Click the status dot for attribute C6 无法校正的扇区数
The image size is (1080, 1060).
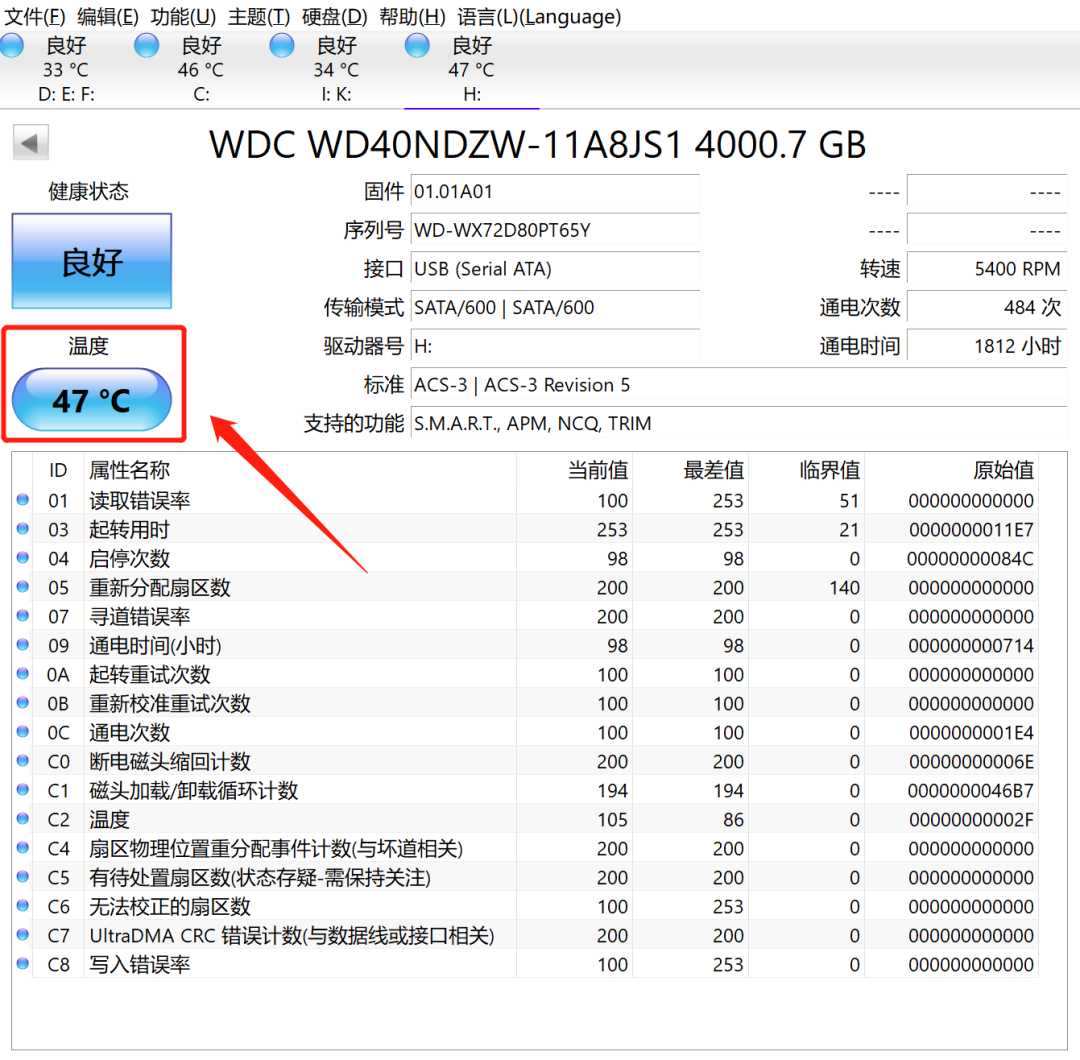tap(23, 905)
